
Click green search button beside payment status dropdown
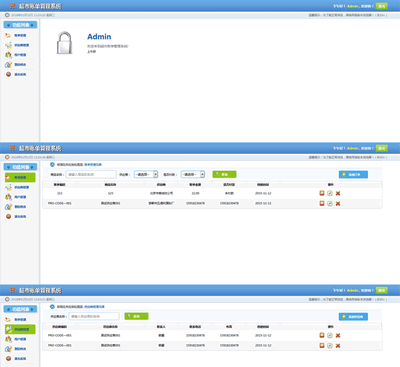[x=224, y=174]
